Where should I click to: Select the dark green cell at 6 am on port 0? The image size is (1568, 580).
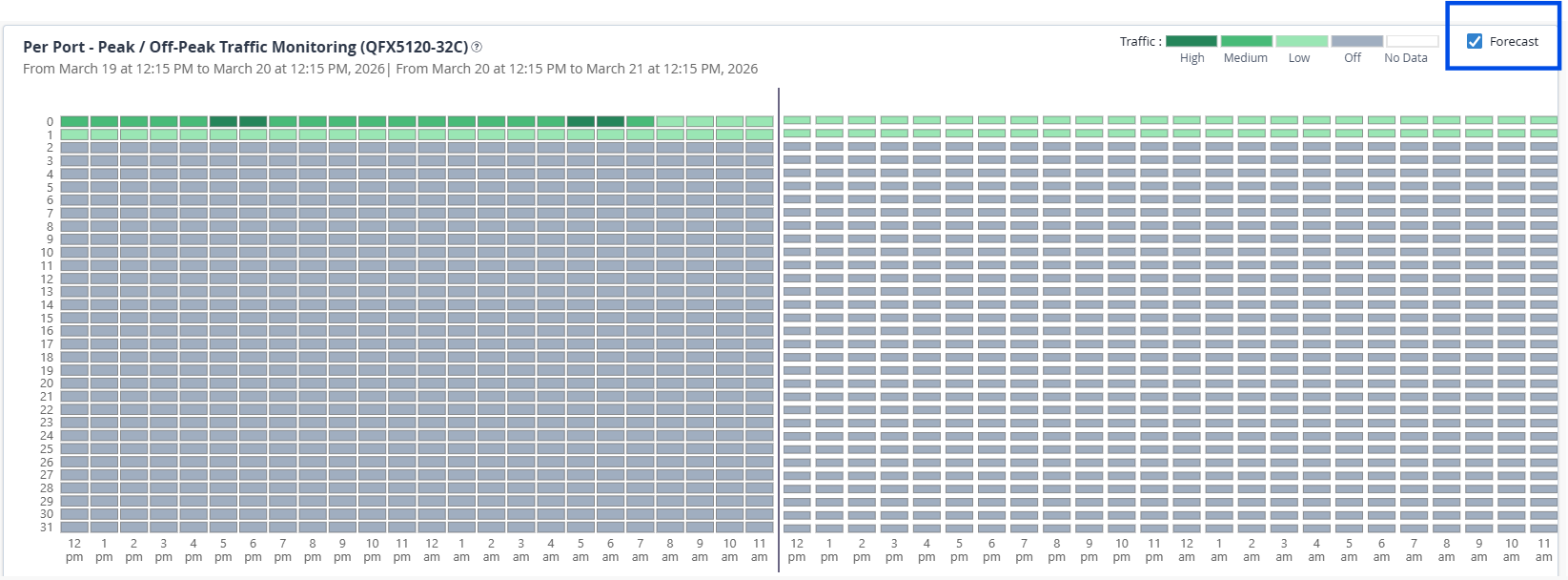610,119
